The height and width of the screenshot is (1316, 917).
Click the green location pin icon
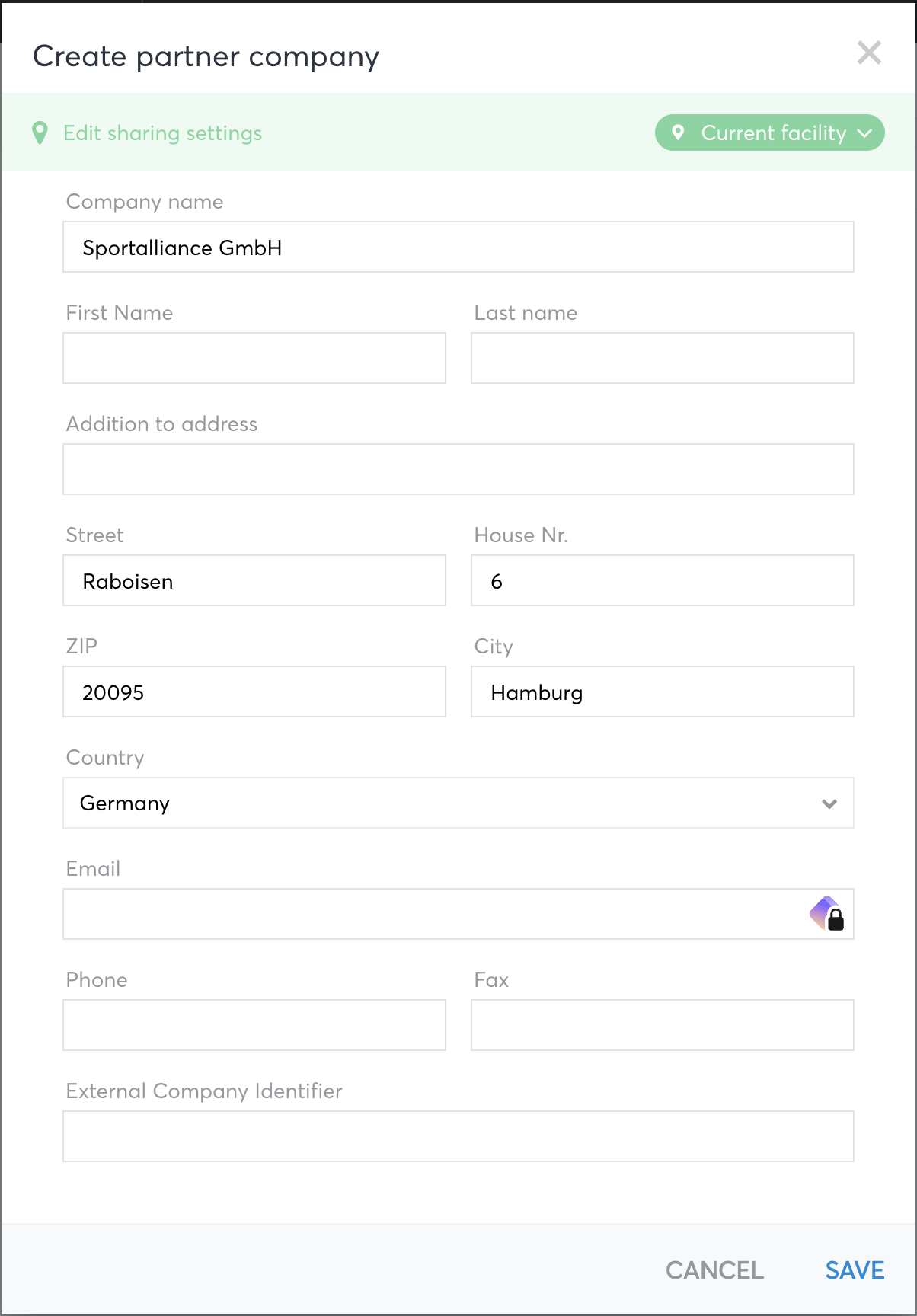tap(40, 133)
